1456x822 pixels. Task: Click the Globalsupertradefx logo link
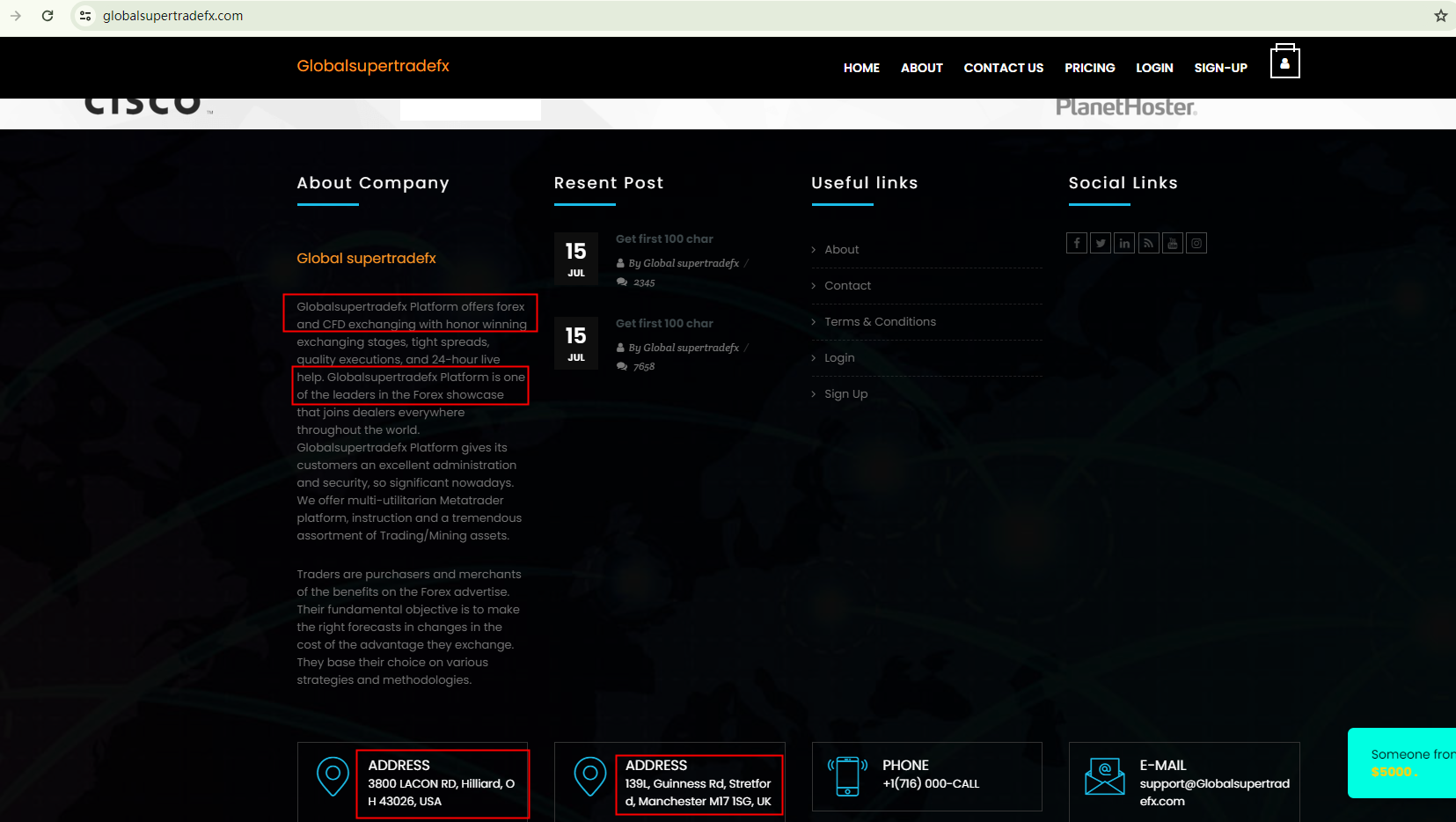click(373, 66)
